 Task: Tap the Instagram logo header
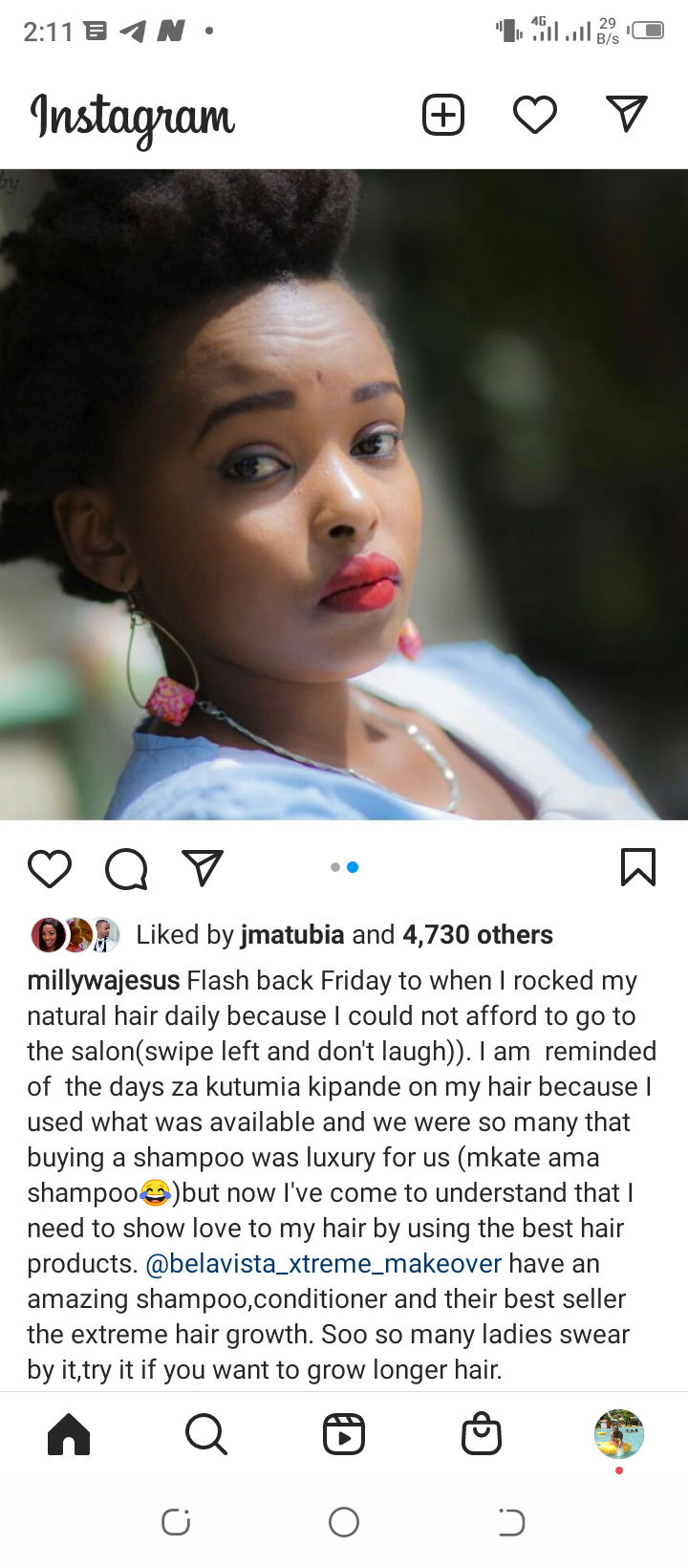(x=133, y=120)
